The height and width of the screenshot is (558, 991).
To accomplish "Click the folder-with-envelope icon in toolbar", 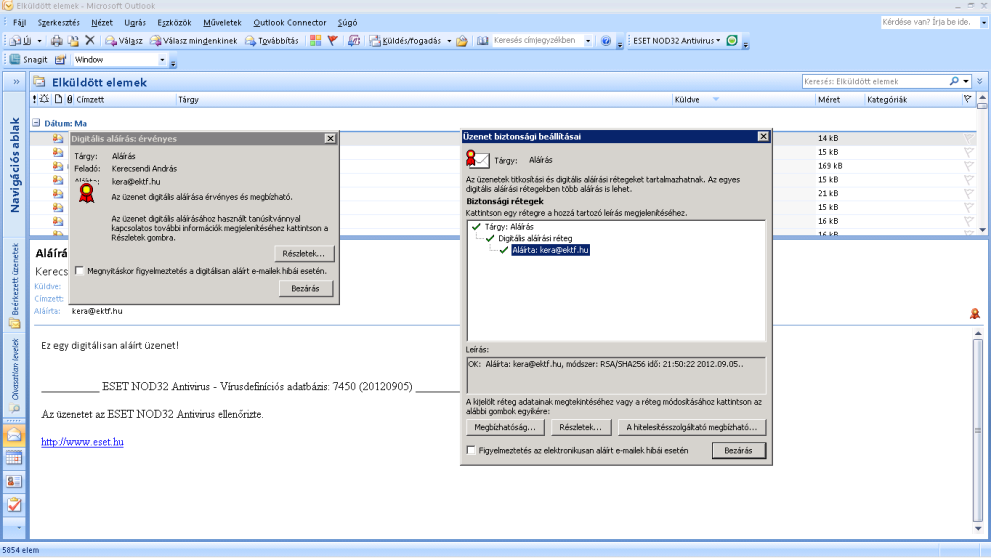I will (462, 41).
